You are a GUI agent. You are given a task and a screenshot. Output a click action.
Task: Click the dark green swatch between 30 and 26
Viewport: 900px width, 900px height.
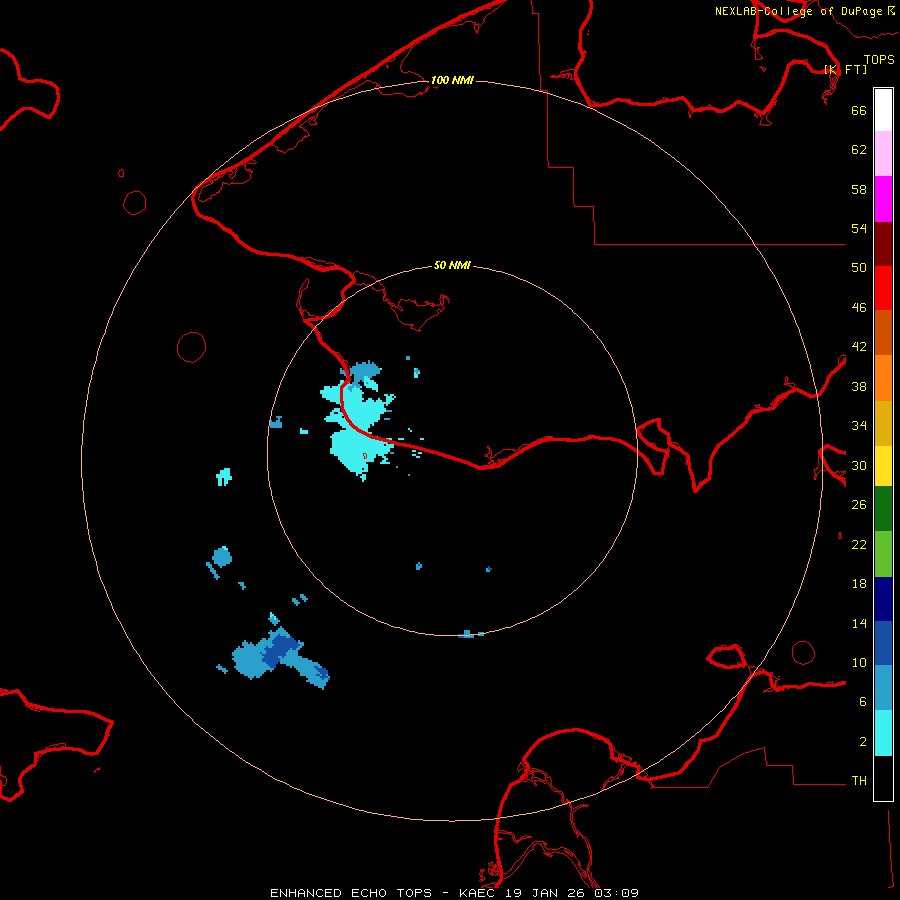883,509
